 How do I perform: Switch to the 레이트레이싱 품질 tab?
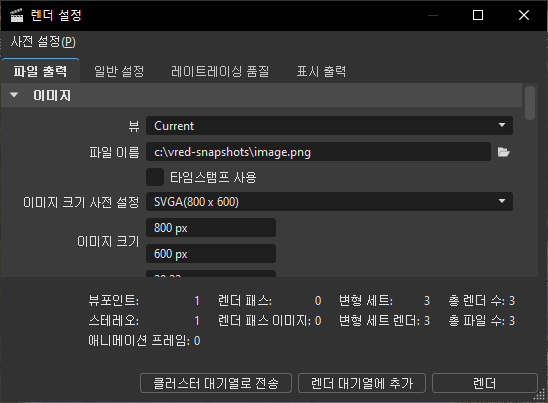click(x=220, y=71)
